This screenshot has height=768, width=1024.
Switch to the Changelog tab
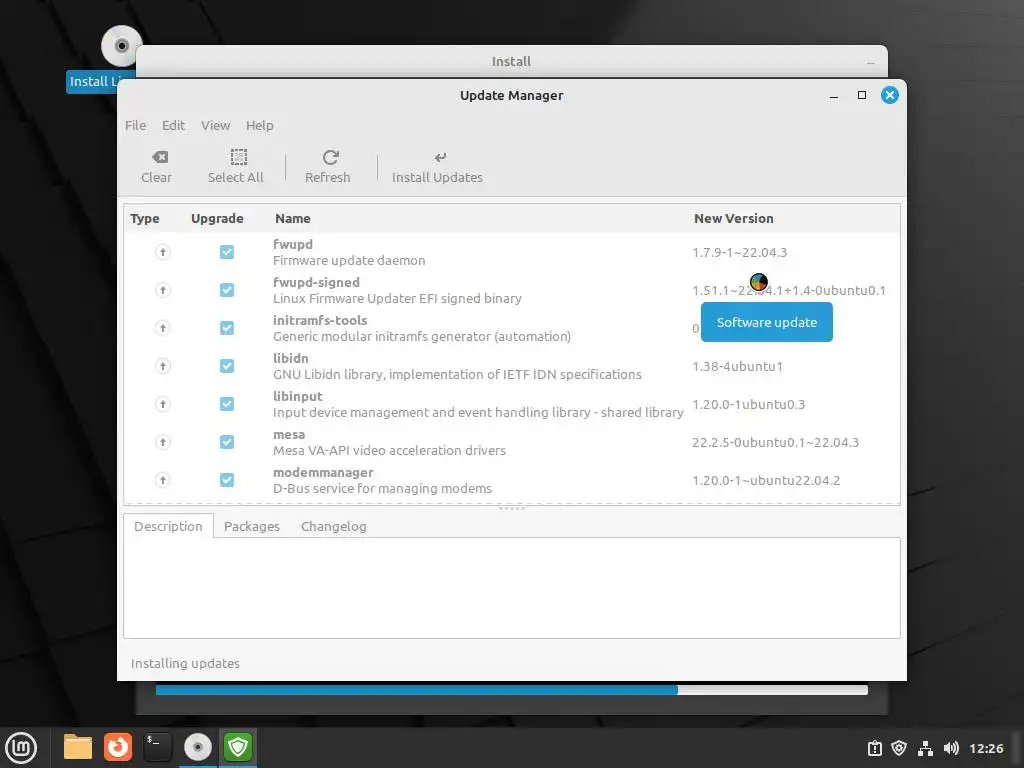click(x=334, y=526)
